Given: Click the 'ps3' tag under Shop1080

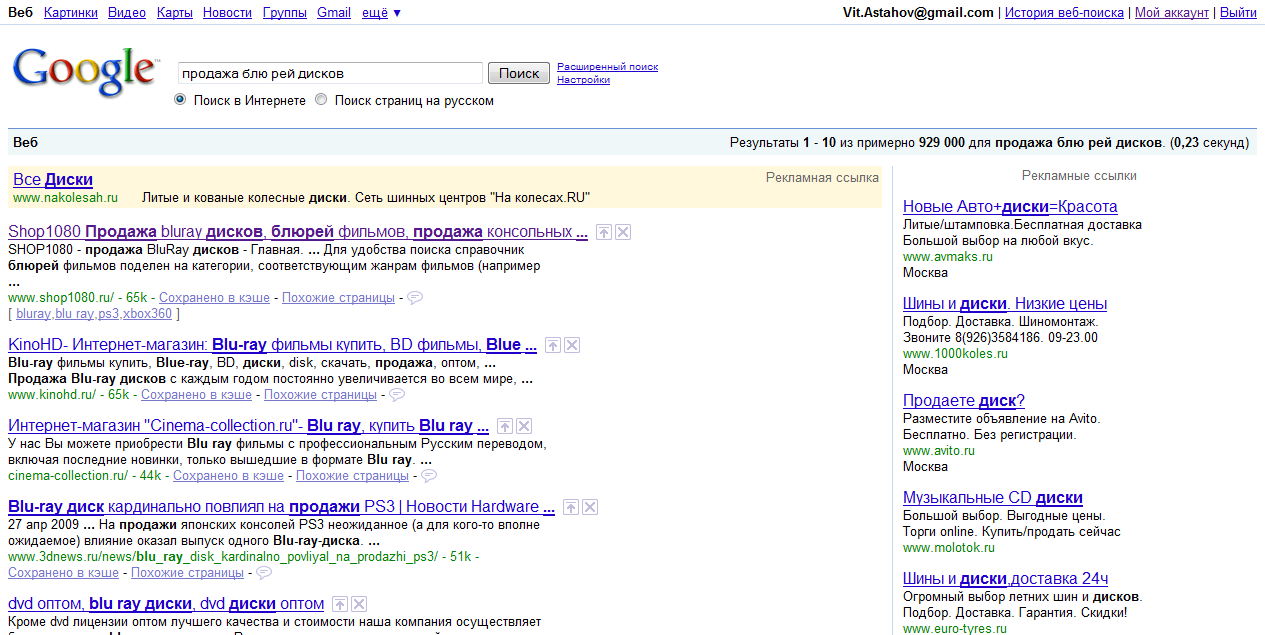Looking at the screenshot, I should tap(108, 314).
